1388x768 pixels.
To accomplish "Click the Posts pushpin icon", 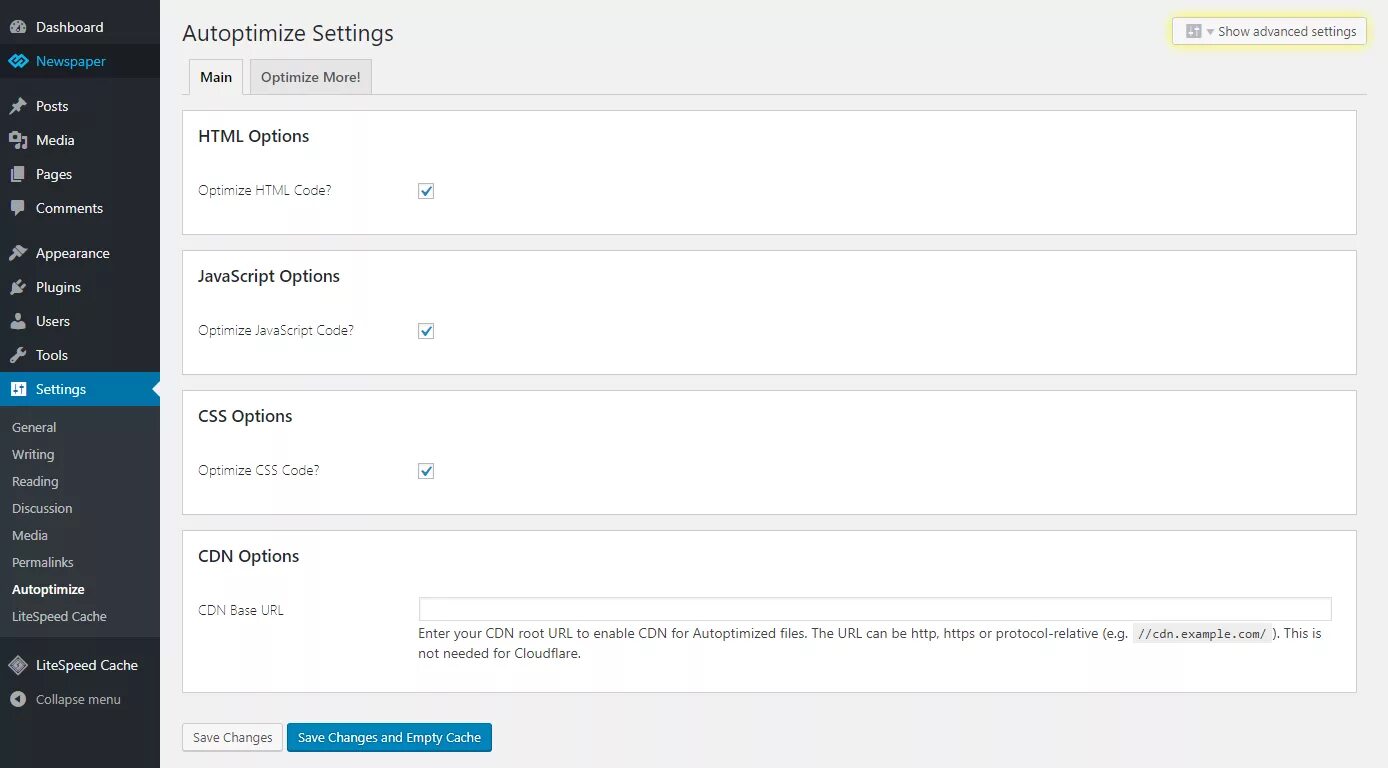I will click(18, 106).
